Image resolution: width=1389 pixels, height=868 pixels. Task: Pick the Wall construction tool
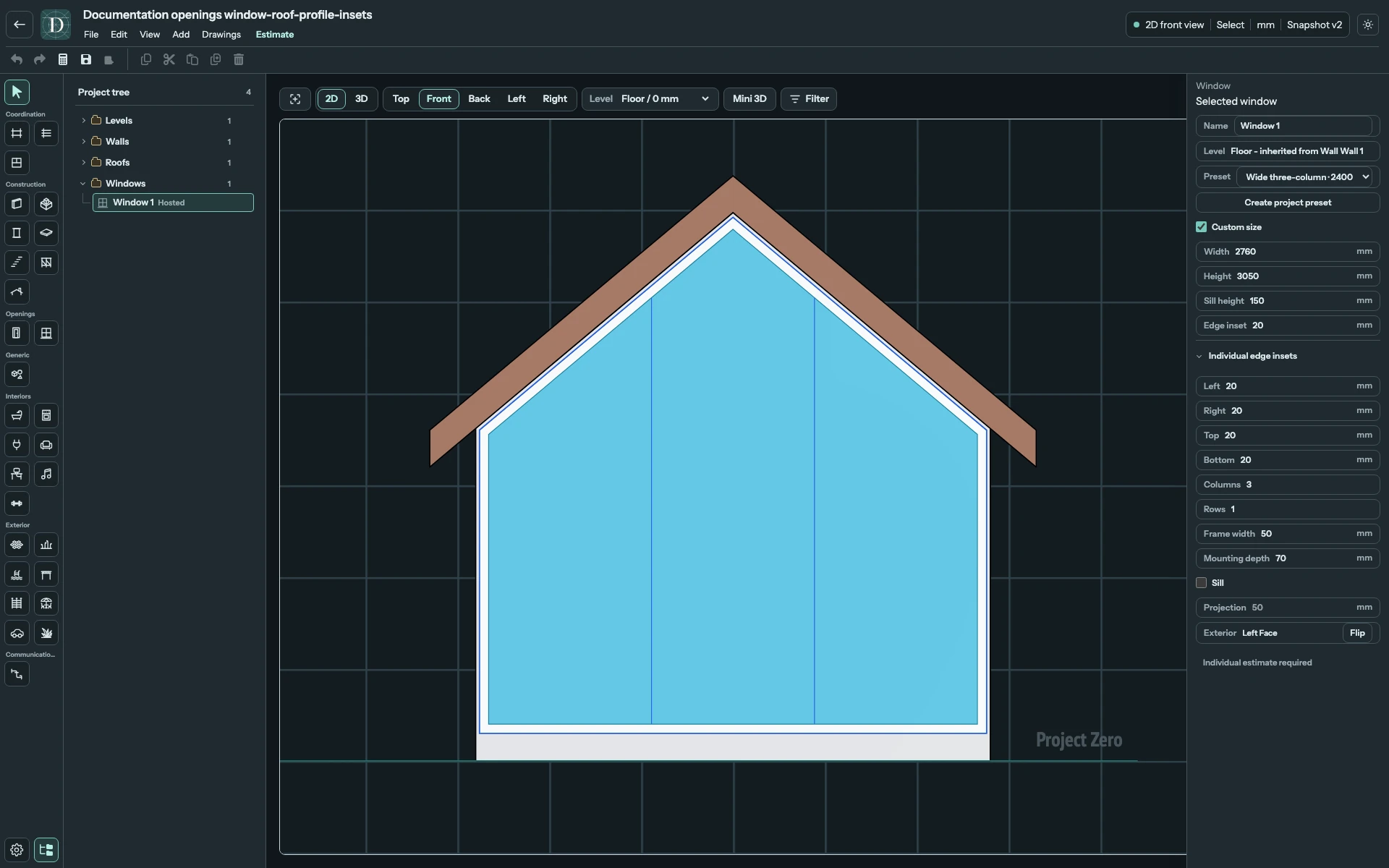pos(17,204)
